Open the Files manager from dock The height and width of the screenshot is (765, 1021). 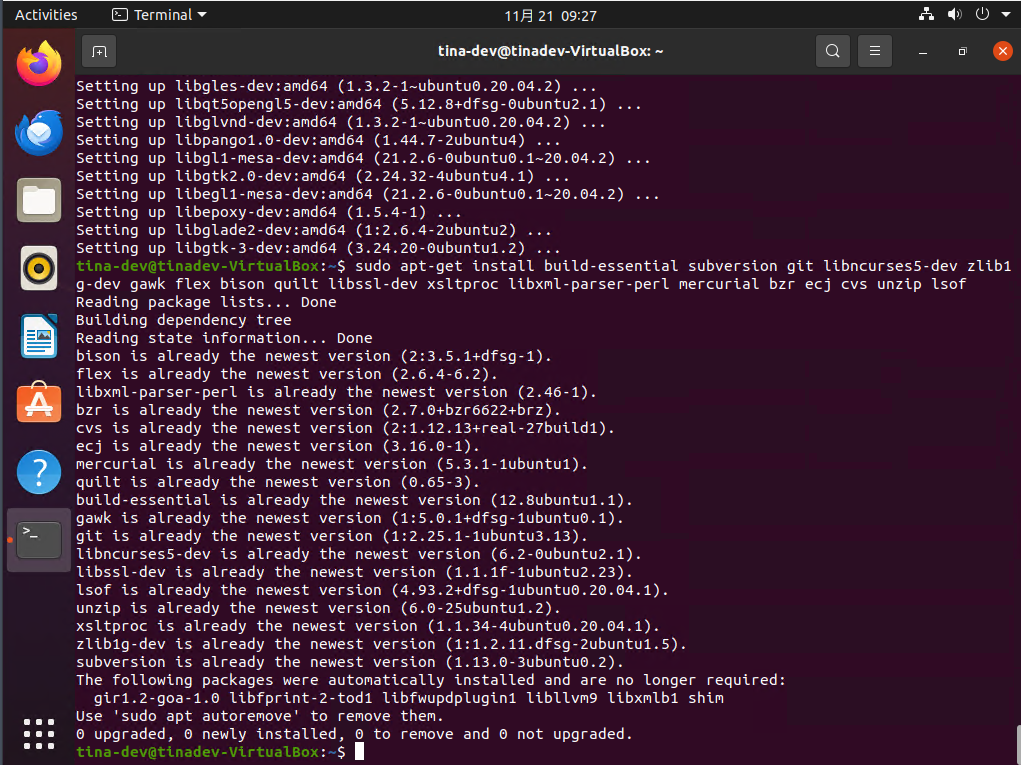tap(39, 200)
